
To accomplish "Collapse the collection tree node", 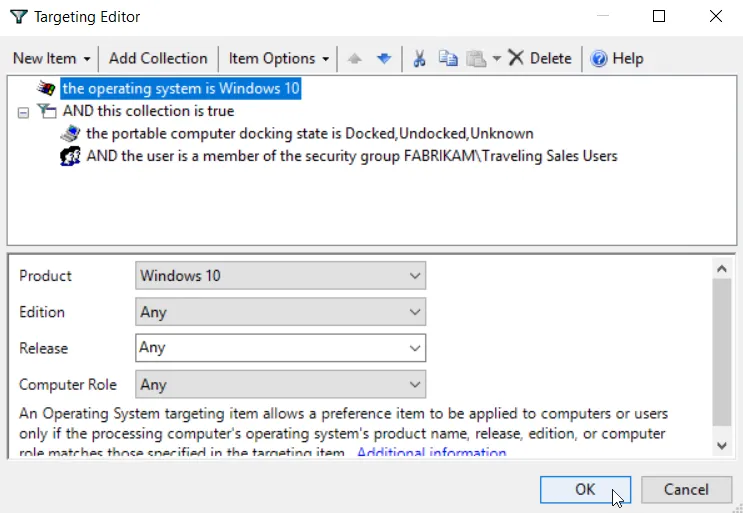I will (x=23, y=113).
